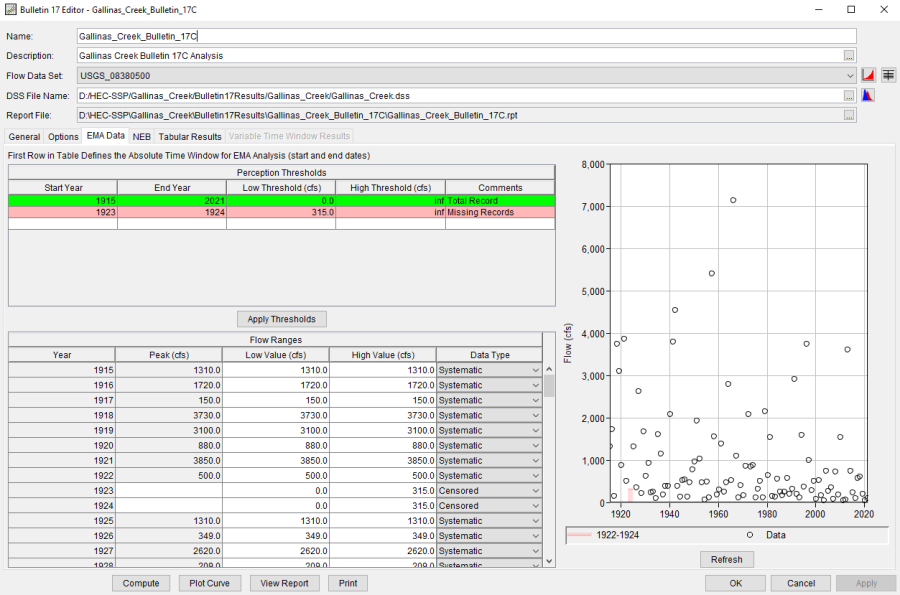The width and height of the screenshot is (900, 595).
Task: Switch to the General tab
Action: pyautogui.click(x=25, y=137)
